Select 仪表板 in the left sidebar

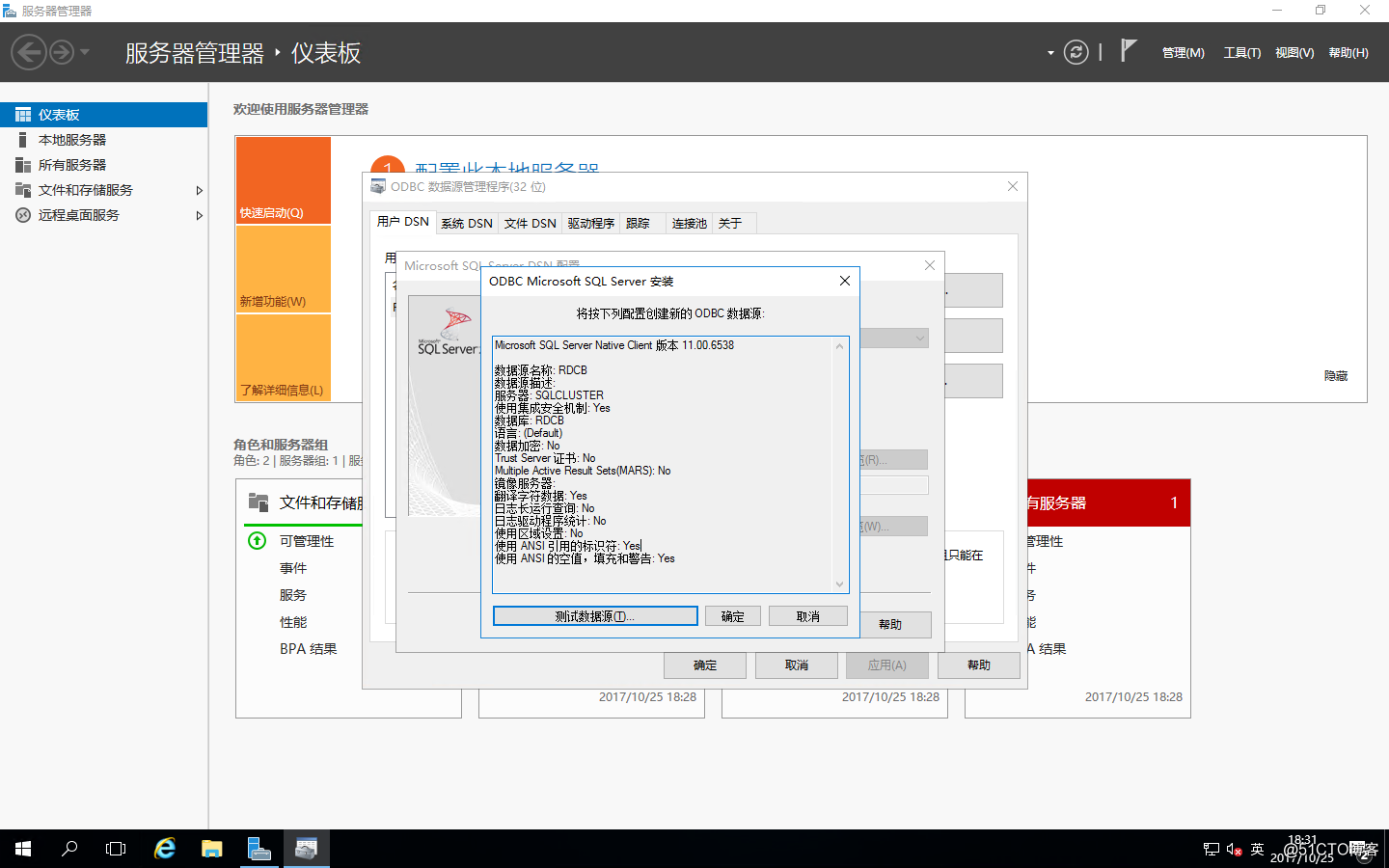pyautogui.click(x=103, y=115)
